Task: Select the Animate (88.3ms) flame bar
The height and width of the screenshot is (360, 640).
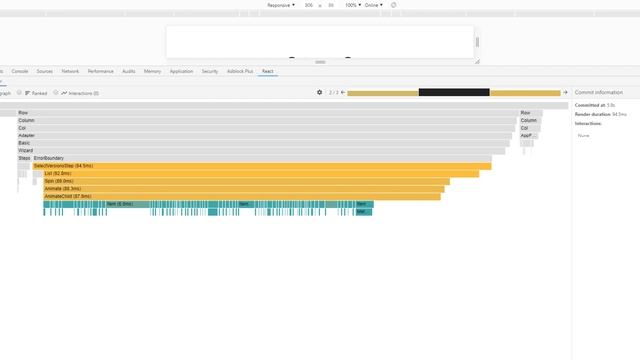Action: coord(244,189)
